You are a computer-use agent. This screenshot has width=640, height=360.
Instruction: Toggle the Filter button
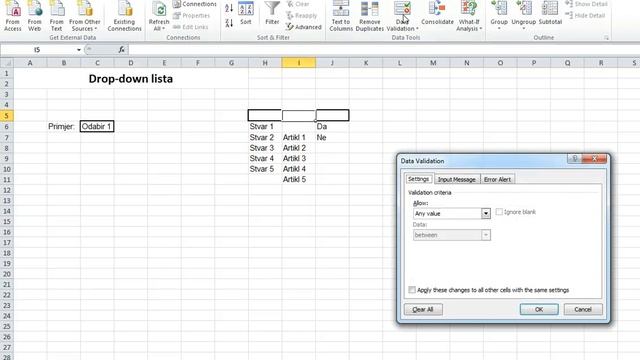(x=272, y=14)
